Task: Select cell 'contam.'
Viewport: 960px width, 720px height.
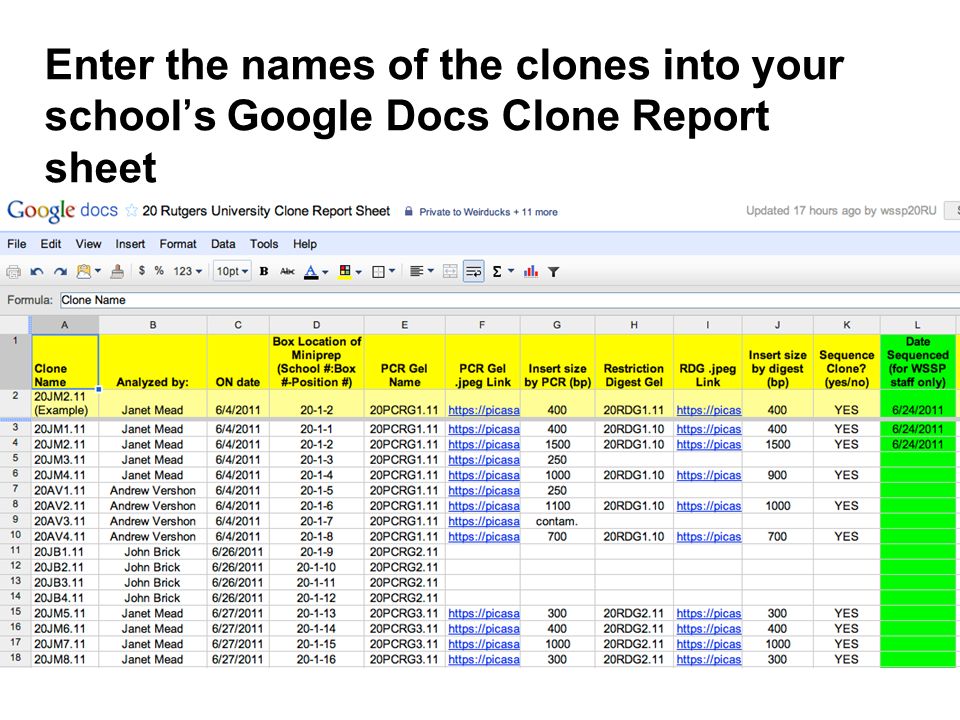Action: (557, 521)
